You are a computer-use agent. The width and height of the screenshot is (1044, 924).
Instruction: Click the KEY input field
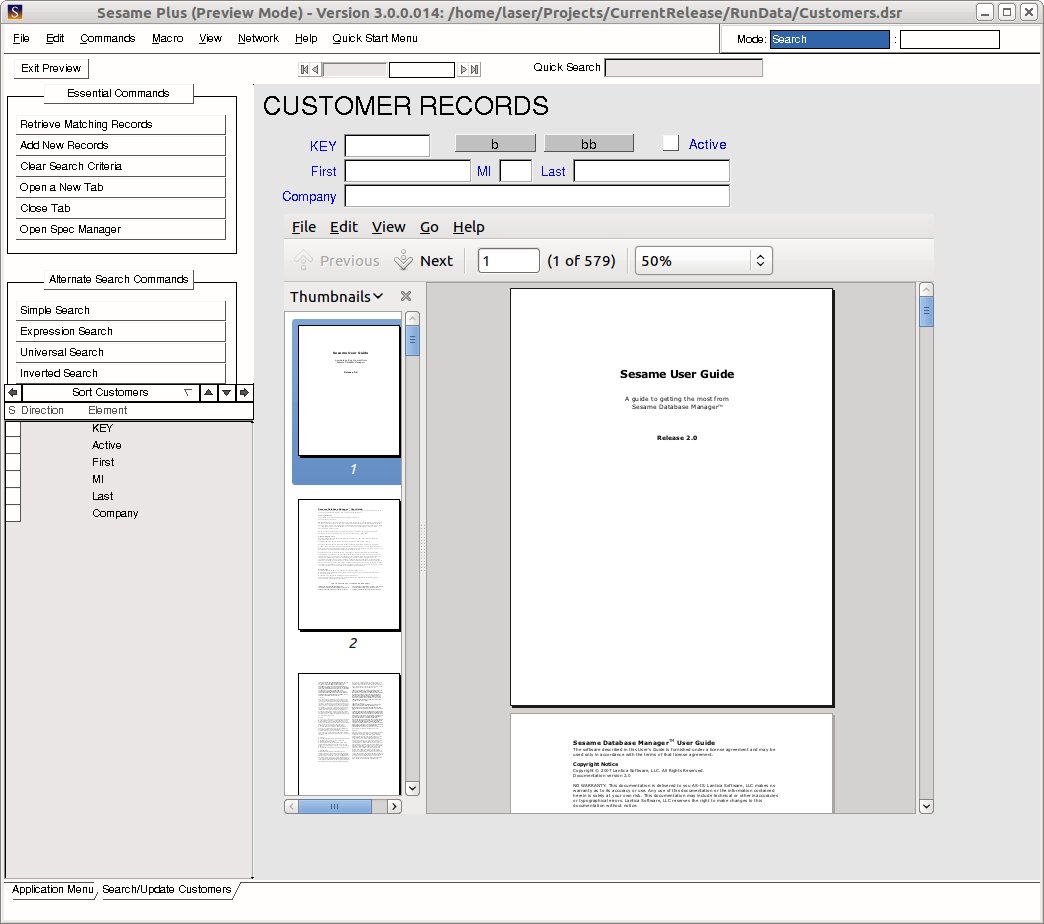click(x=387, y=146)
